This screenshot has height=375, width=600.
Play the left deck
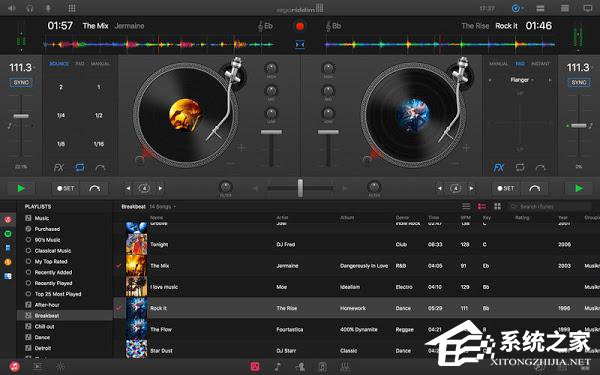[x=21, y=188]
